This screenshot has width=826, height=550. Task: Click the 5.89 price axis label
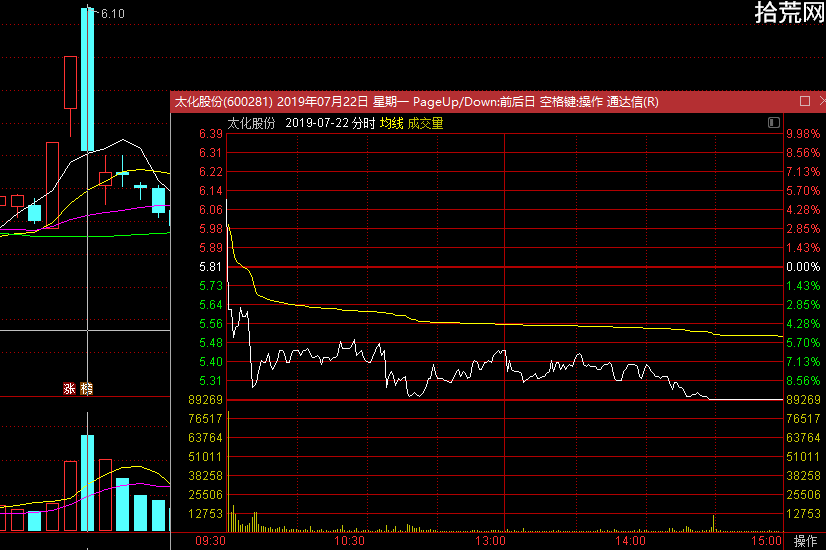coord(211,248)
